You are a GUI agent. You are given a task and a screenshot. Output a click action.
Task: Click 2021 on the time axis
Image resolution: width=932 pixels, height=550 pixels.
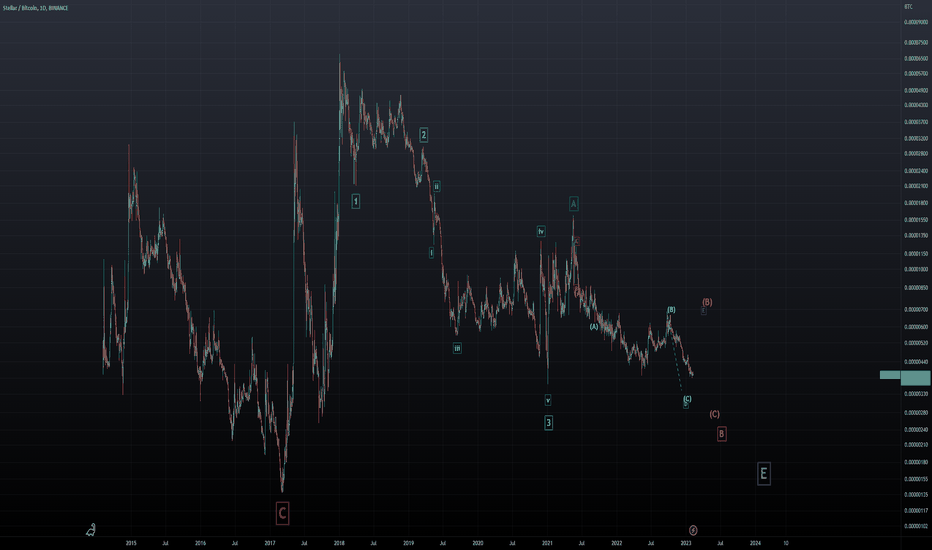pyautogui.click(x=547, y=543)
